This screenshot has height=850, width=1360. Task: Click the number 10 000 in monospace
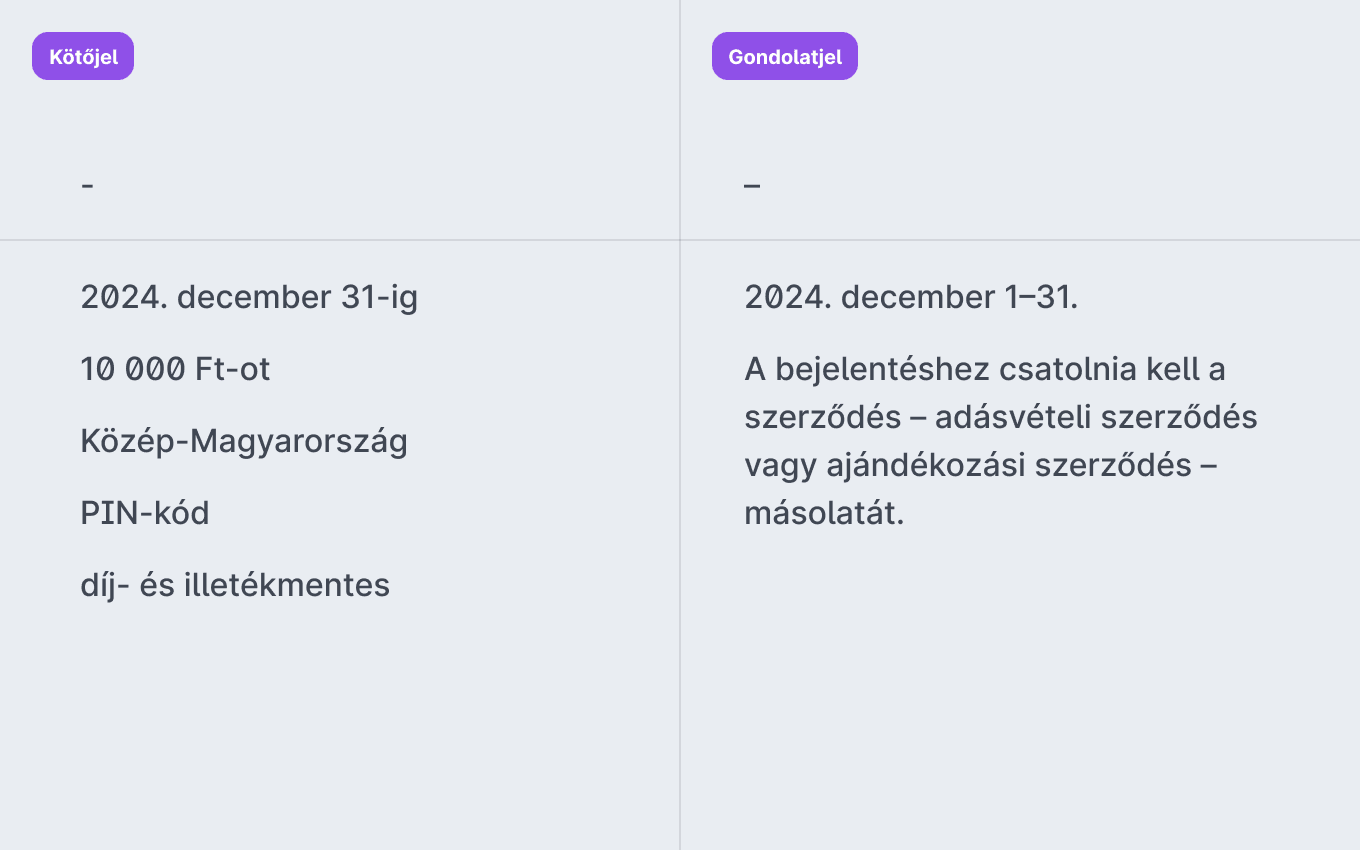[133, 369]
